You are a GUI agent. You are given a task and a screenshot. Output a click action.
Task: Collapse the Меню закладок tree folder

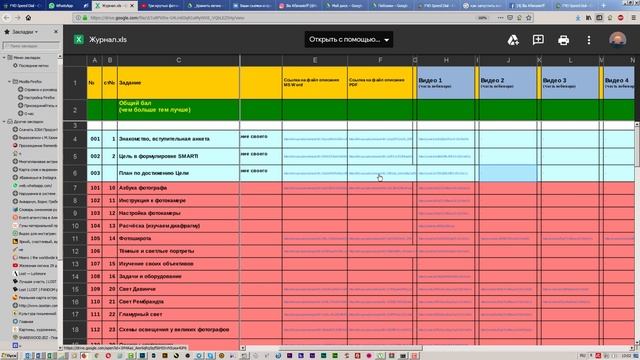(4, 58)
